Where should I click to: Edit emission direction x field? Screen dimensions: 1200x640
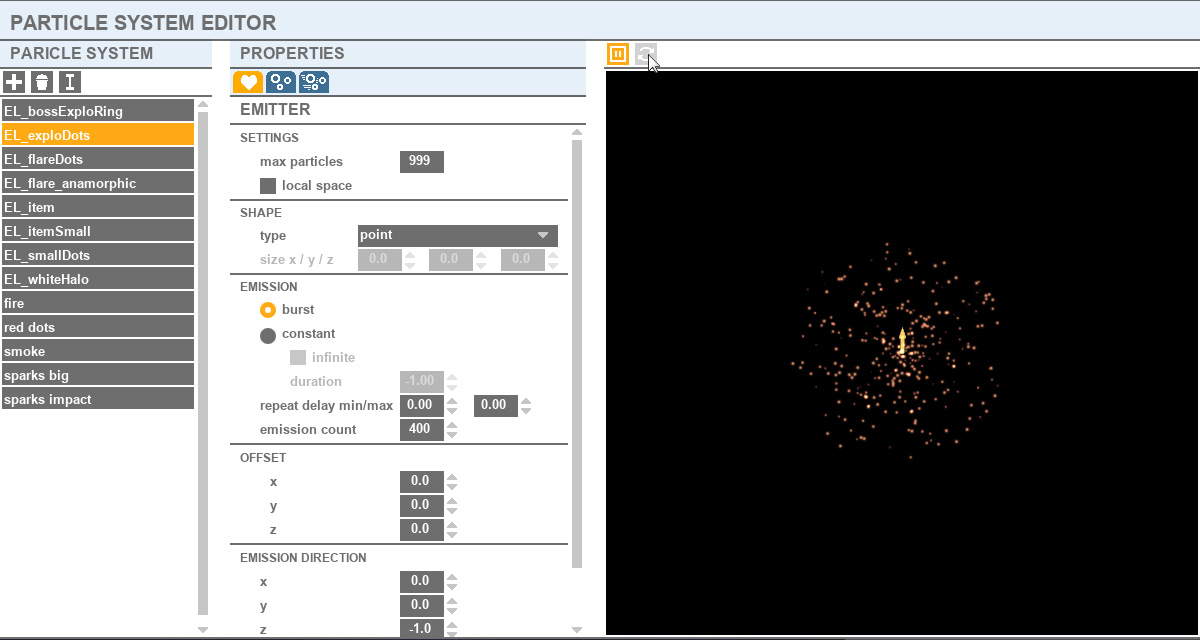[x=422, y=581]
